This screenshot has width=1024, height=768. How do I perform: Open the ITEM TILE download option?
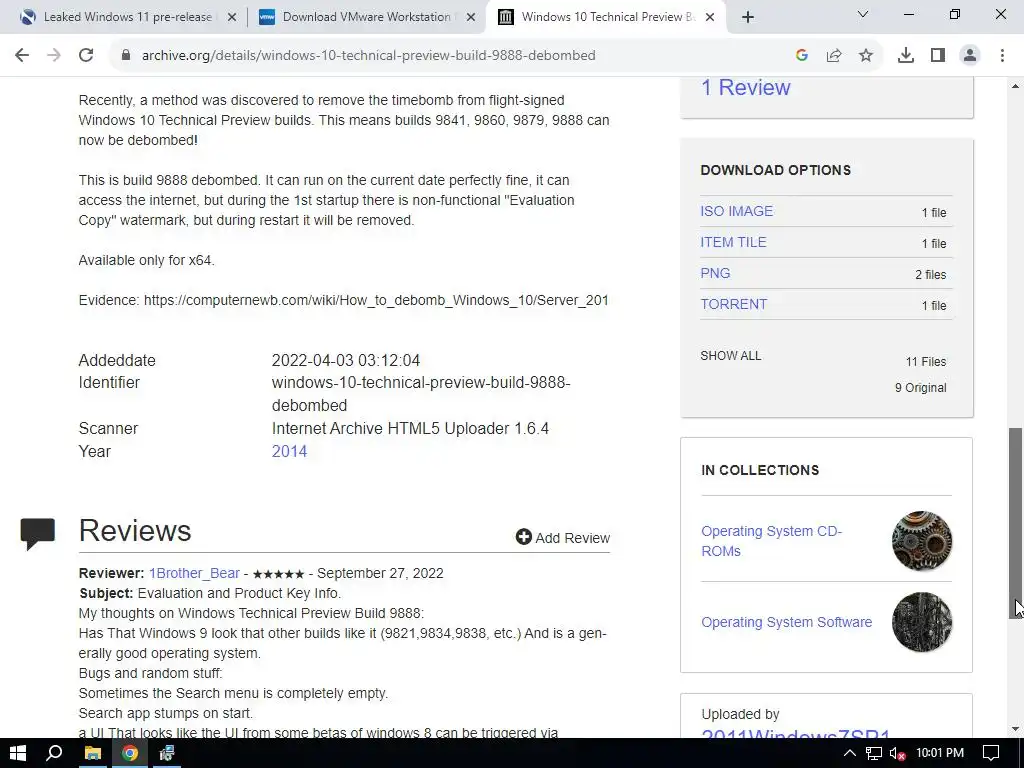pyautogui.click(x=733, y=242)
